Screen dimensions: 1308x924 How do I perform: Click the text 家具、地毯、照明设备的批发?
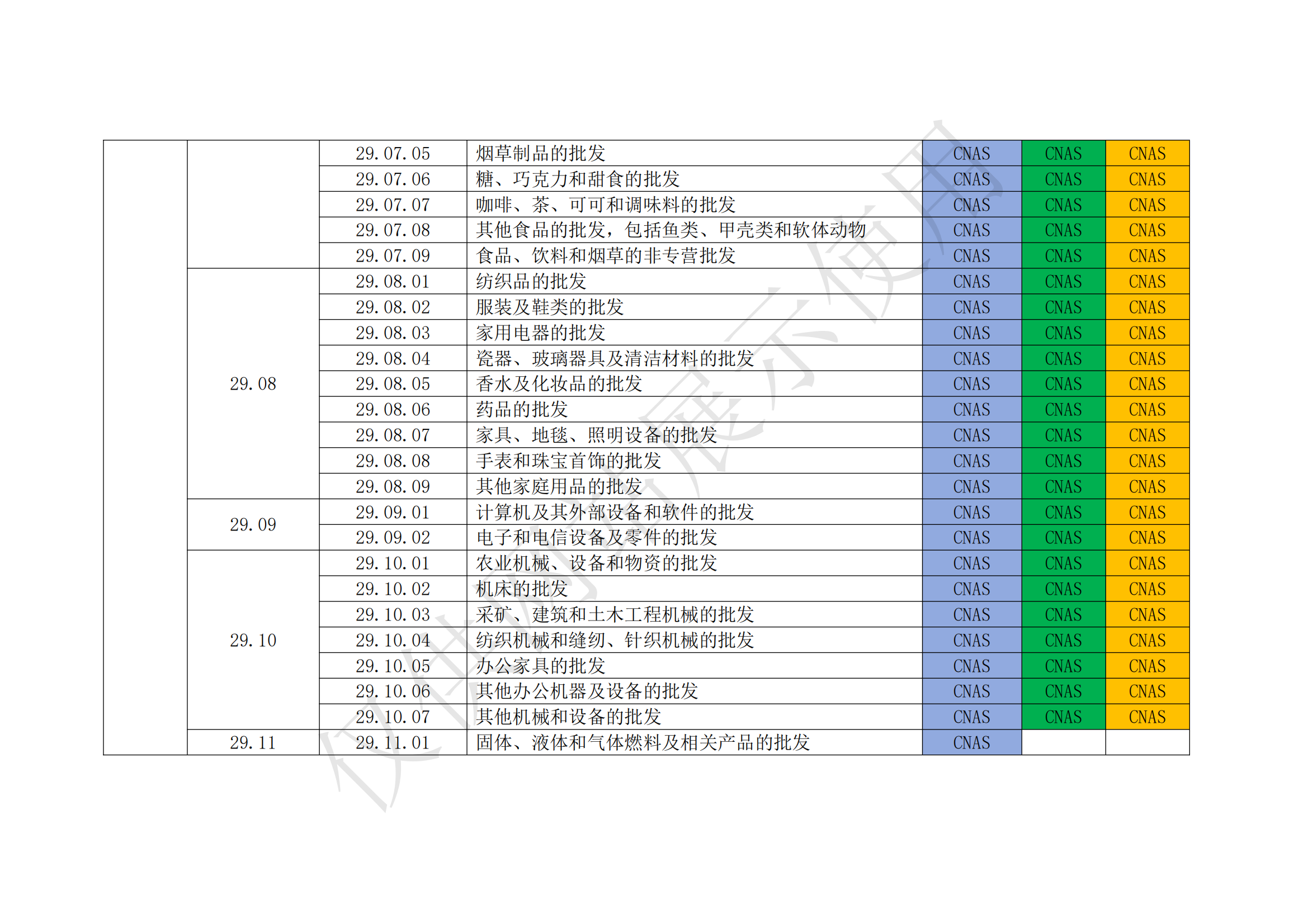(597, 435)
